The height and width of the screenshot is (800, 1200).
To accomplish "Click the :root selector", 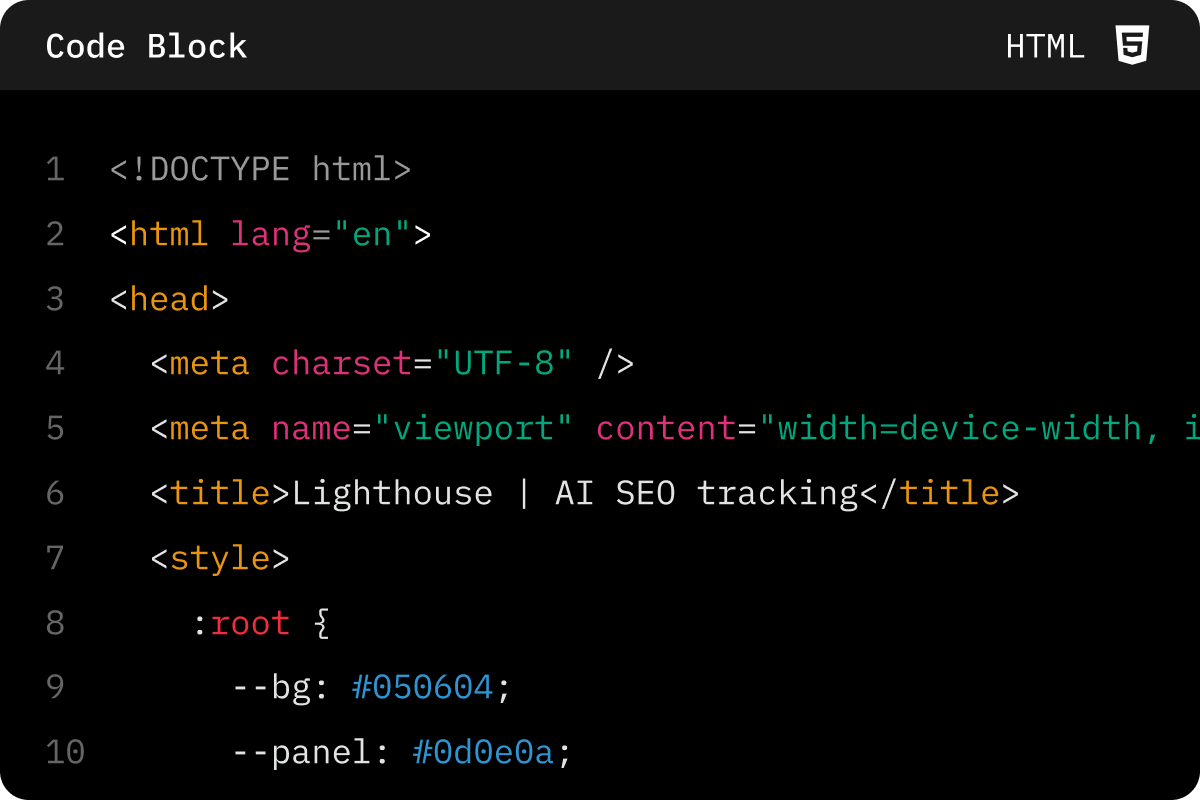I will tap(240, 623).
